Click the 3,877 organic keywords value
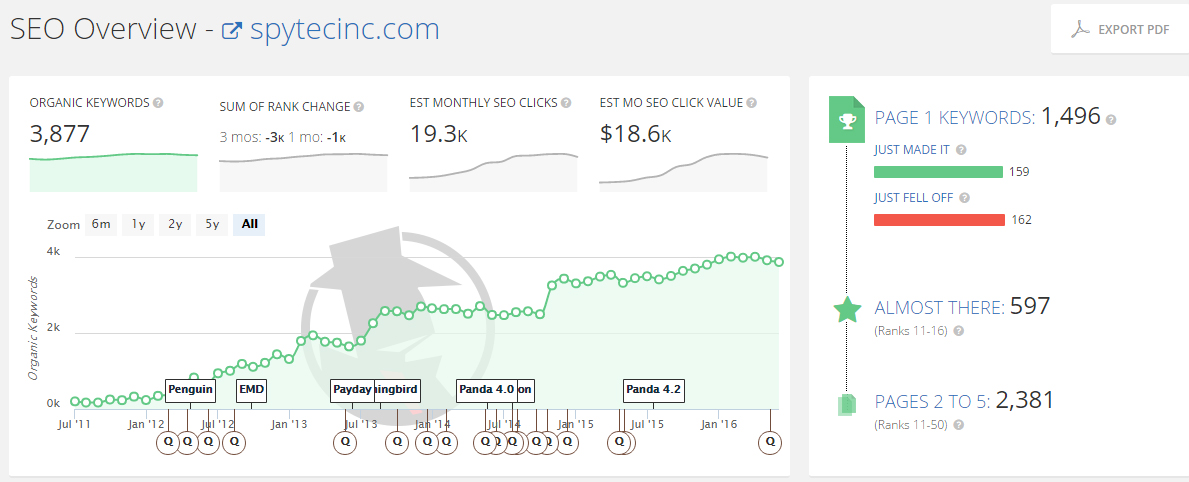The image size is (1189, 482). (60, 133)
